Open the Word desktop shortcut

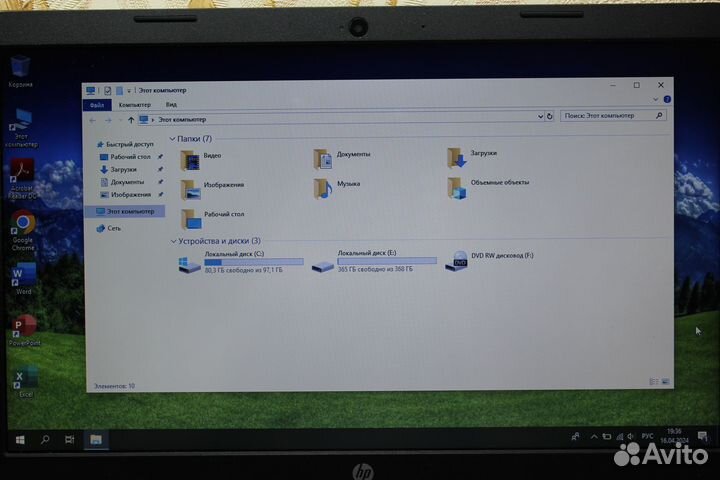click(x=23, y=278)
